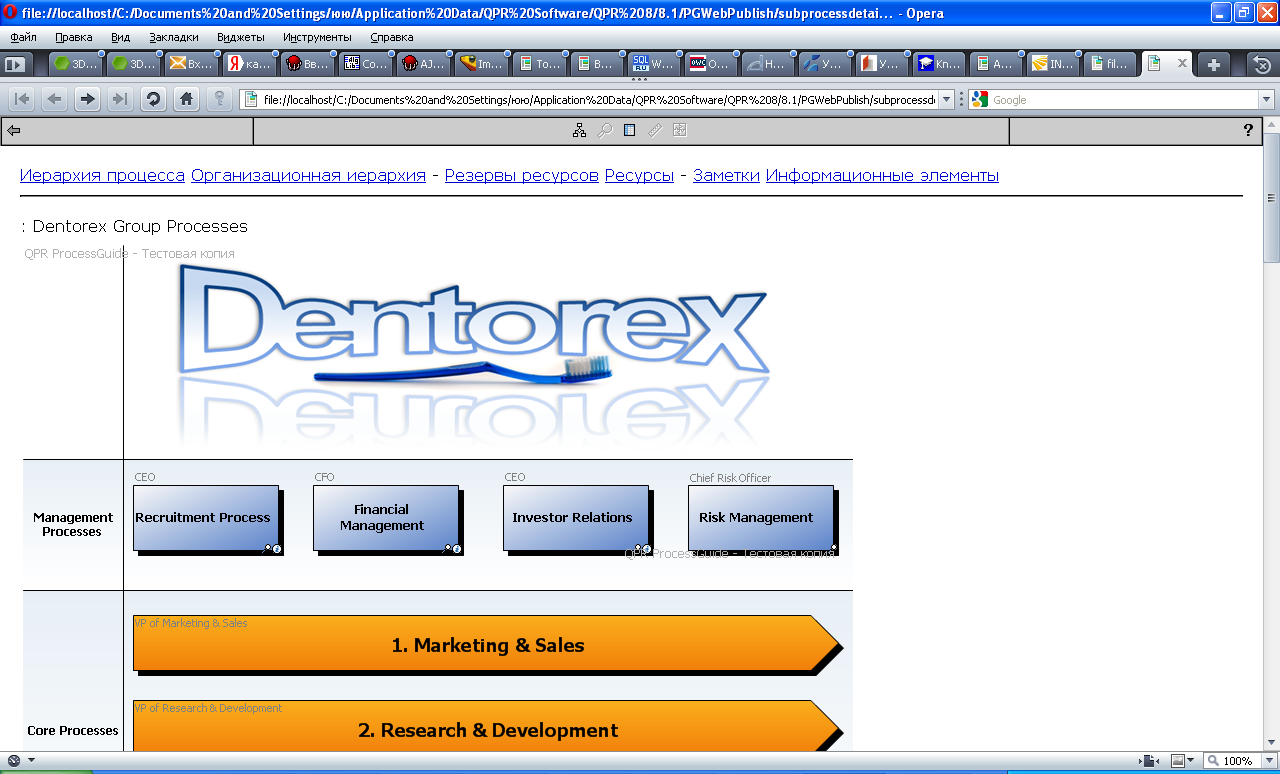Open the Risk Management process box
This screenshot has height=774, width=1280.
click(x=761, y=518)
